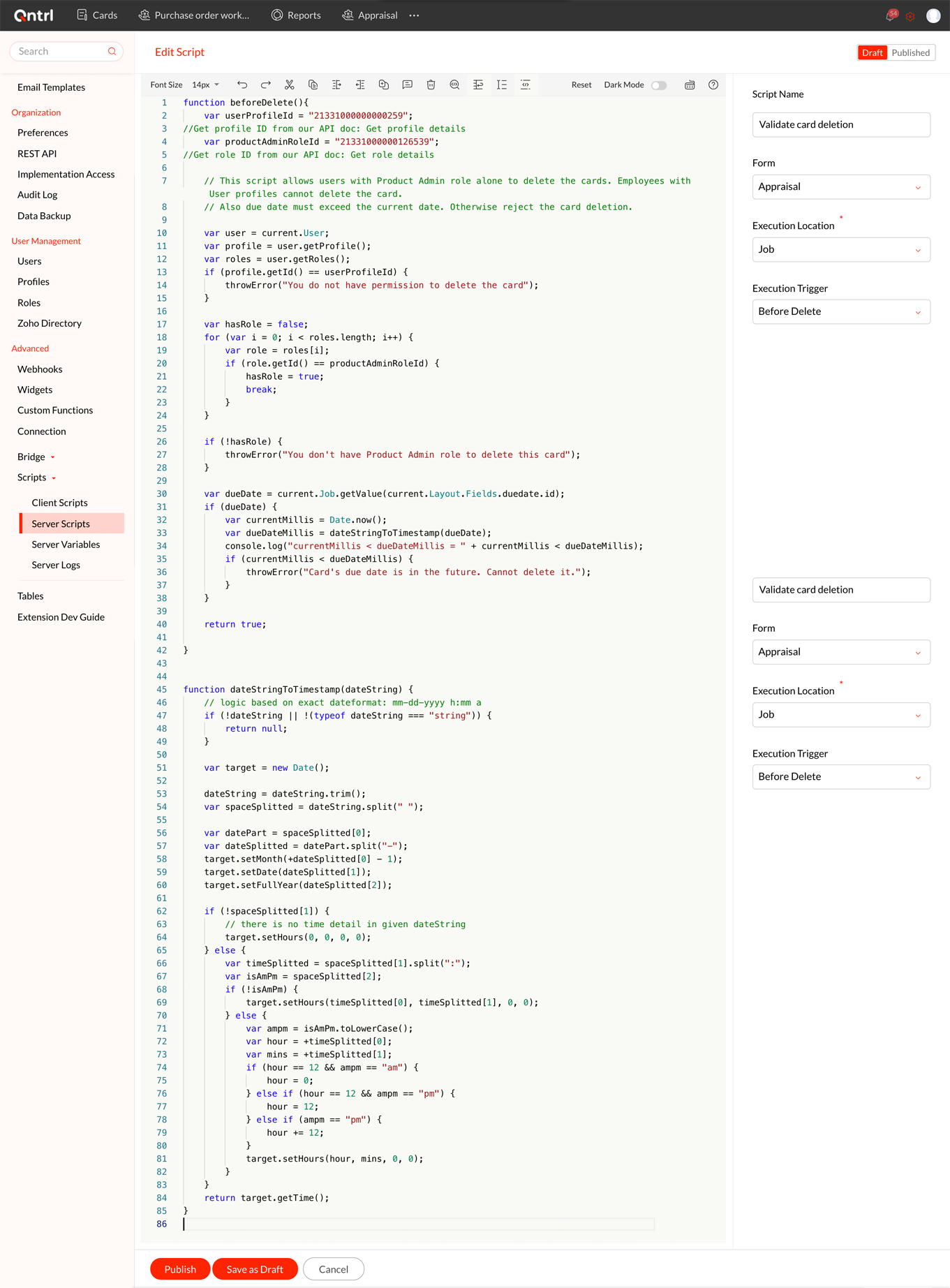Open Zoho Directory in sidebar
This screenshot has width=950, height=1288.
(50, 323)
